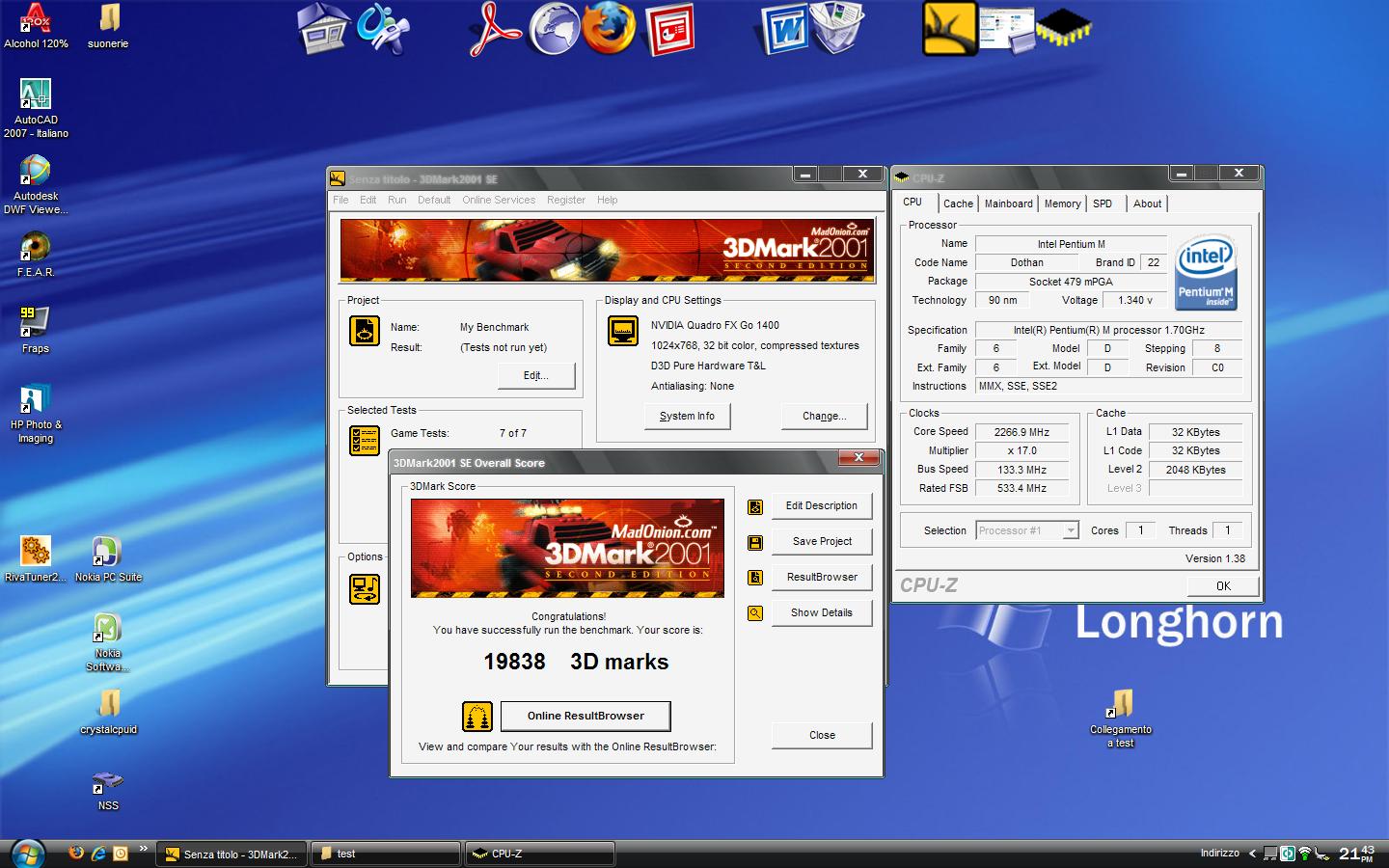This screenshot has height=868, width=1389.
Task: Click floppy icon next to Save Project
Action: (755, 542)
